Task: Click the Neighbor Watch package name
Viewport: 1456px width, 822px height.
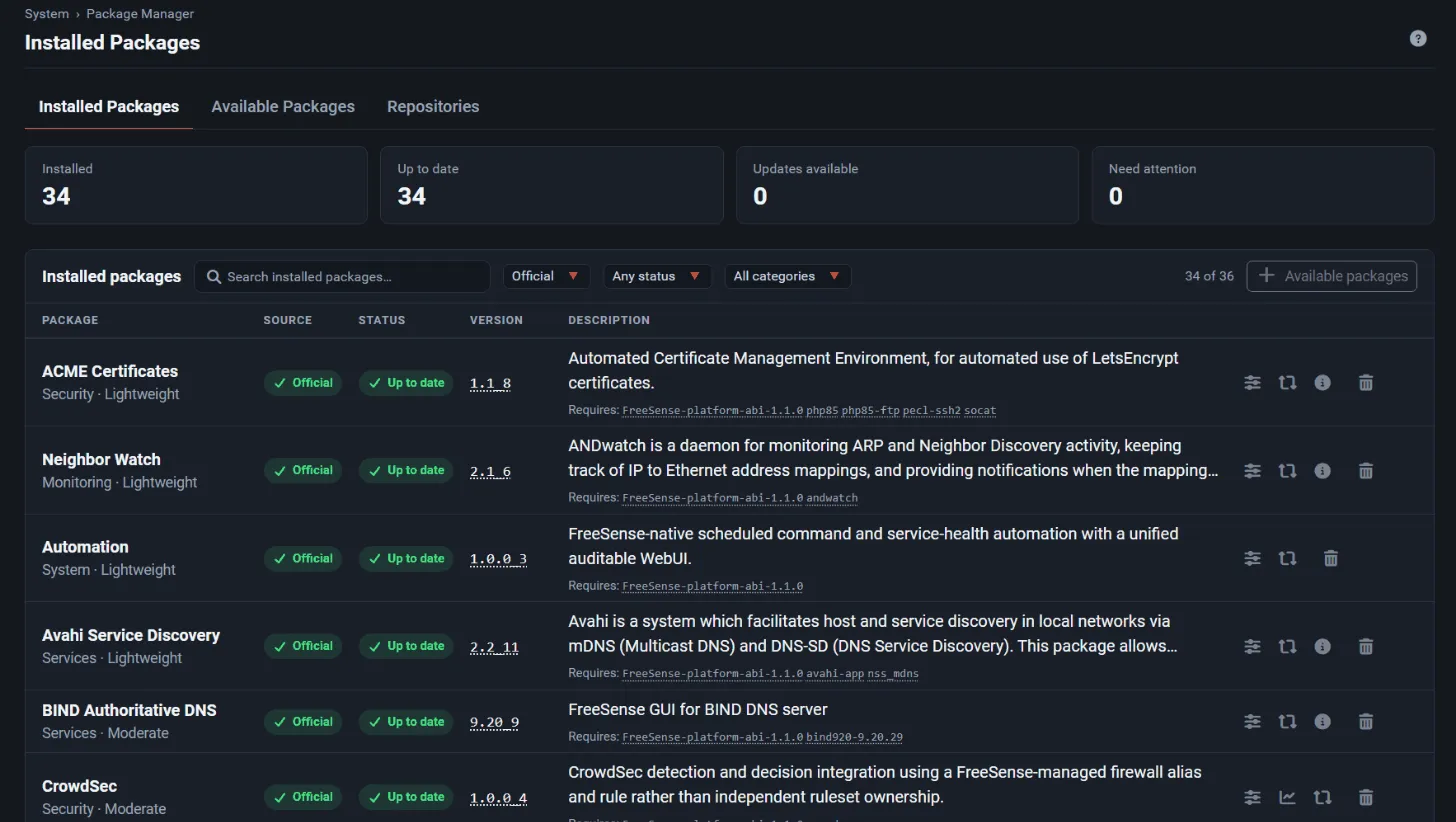Action: click(101, 459)
